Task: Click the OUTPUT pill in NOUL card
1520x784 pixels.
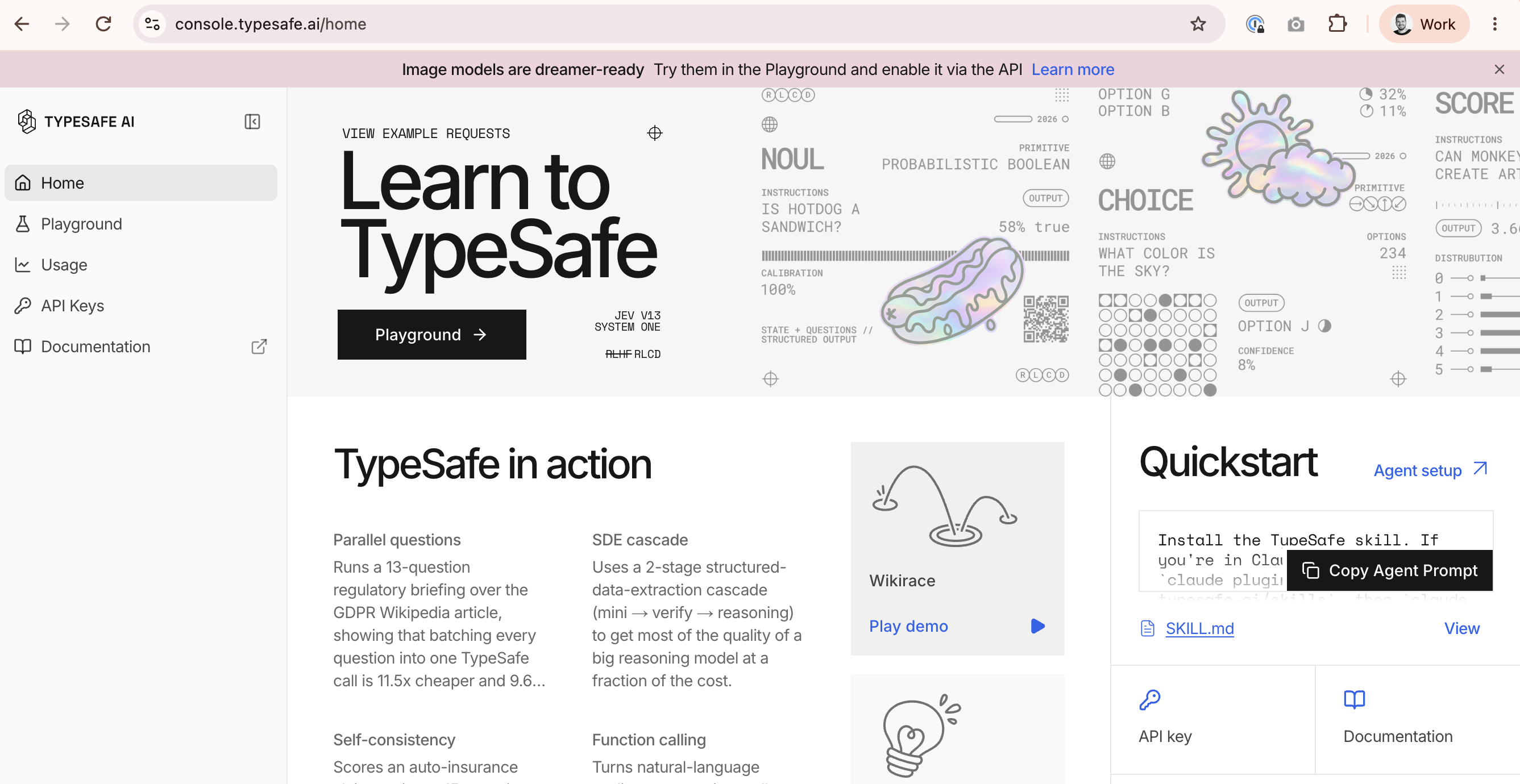Action: point(1045,198)
